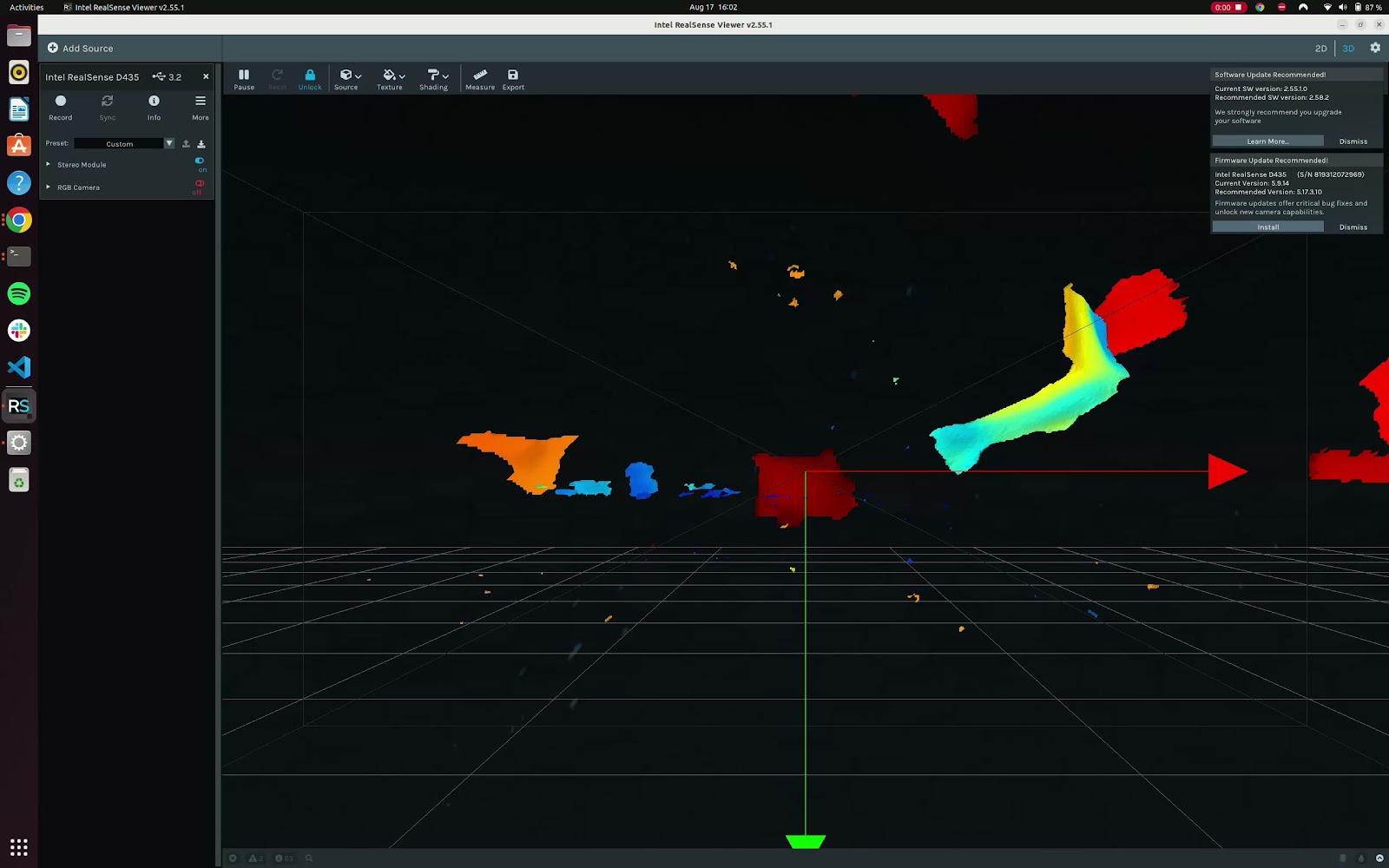
Task: Open the More hamburger menu
Action: point(201,108)
